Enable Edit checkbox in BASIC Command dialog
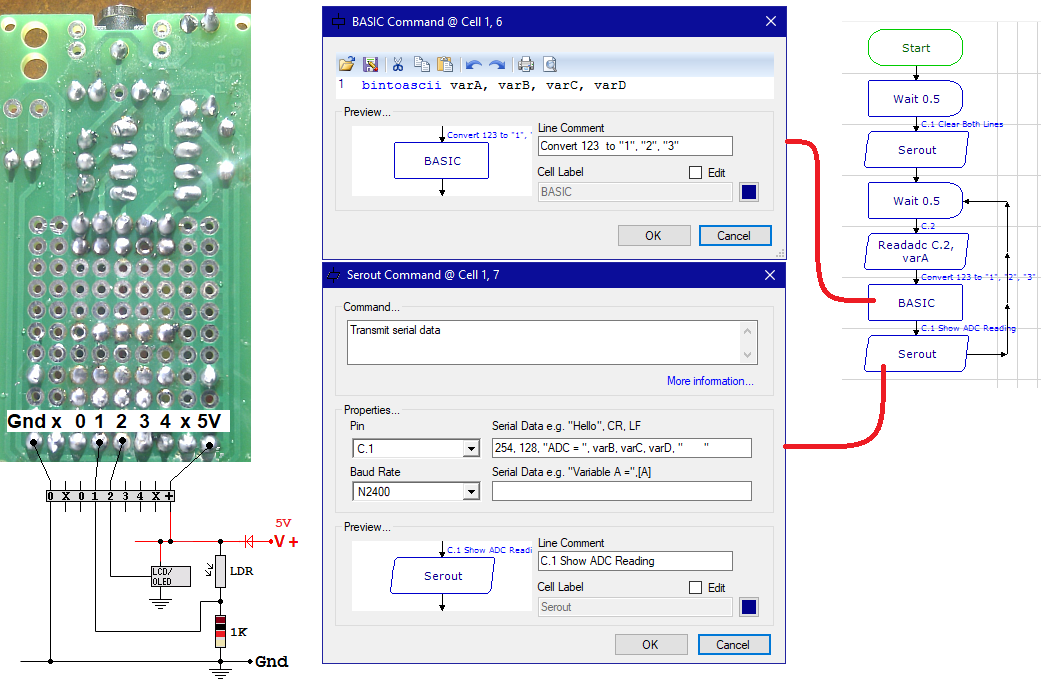This screenshot has width=1041, height=692. click(696, 173)
